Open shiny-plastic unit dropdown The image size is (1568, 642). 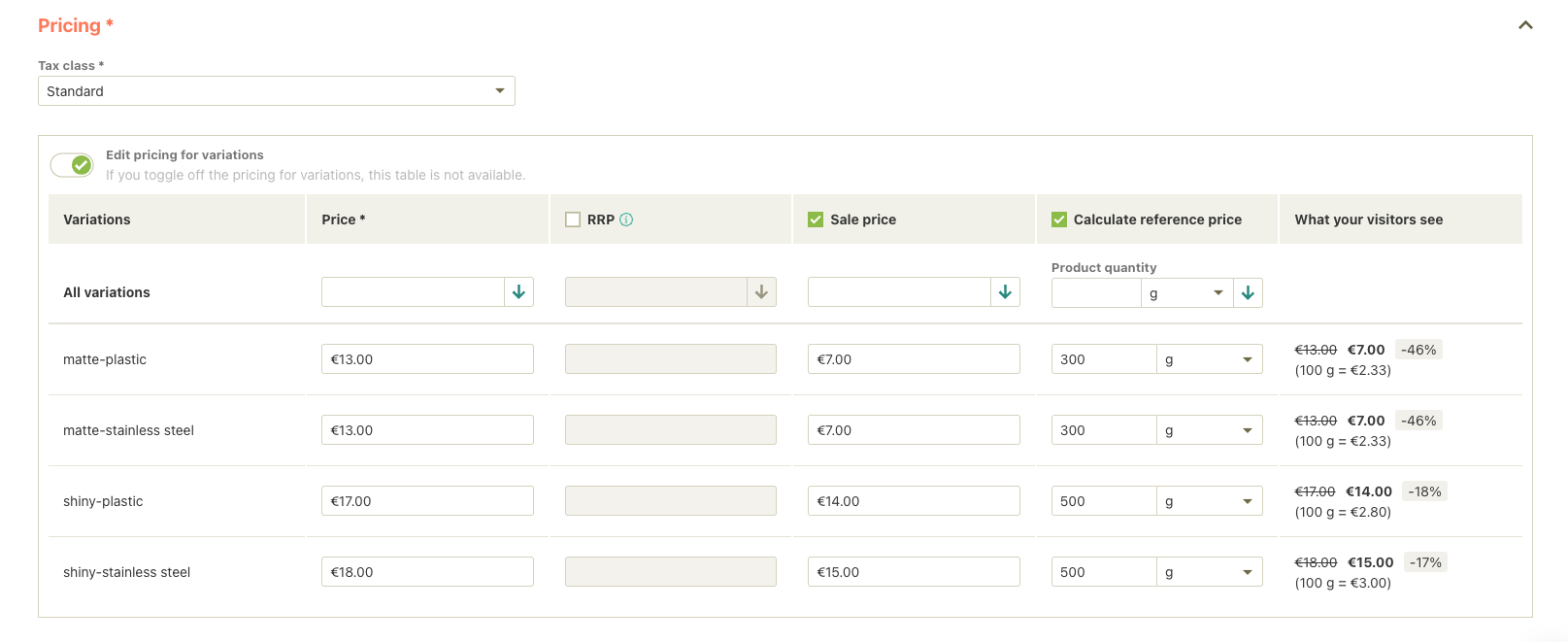1210,501
